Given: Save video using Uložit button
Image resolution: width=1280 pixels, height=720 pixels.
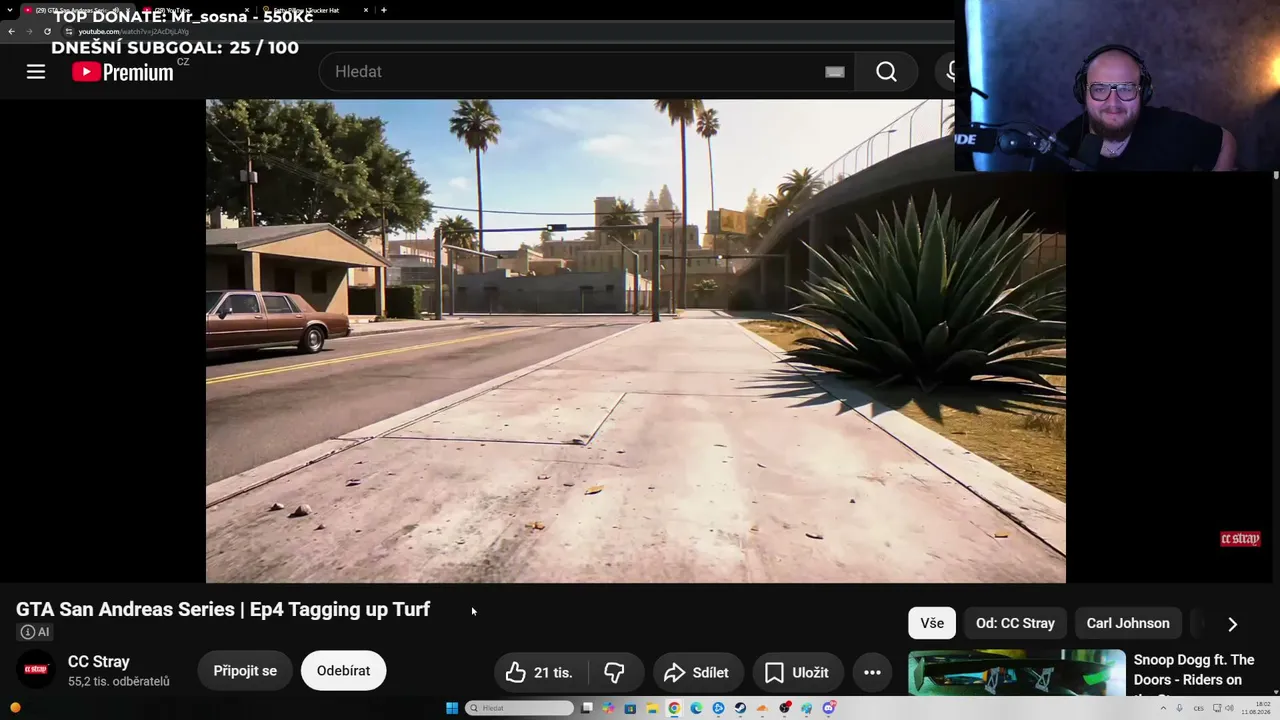Looking at the screenshot, I should 797,672.
